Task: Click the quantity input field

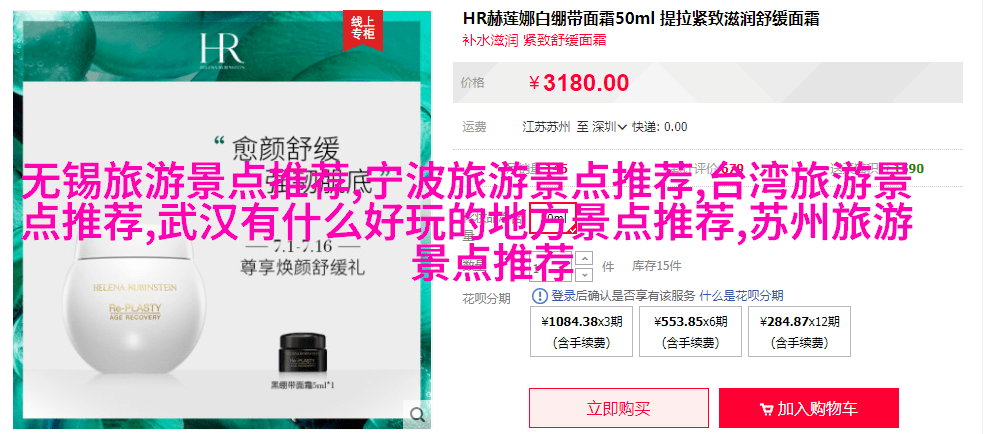Action: [552, 266]
